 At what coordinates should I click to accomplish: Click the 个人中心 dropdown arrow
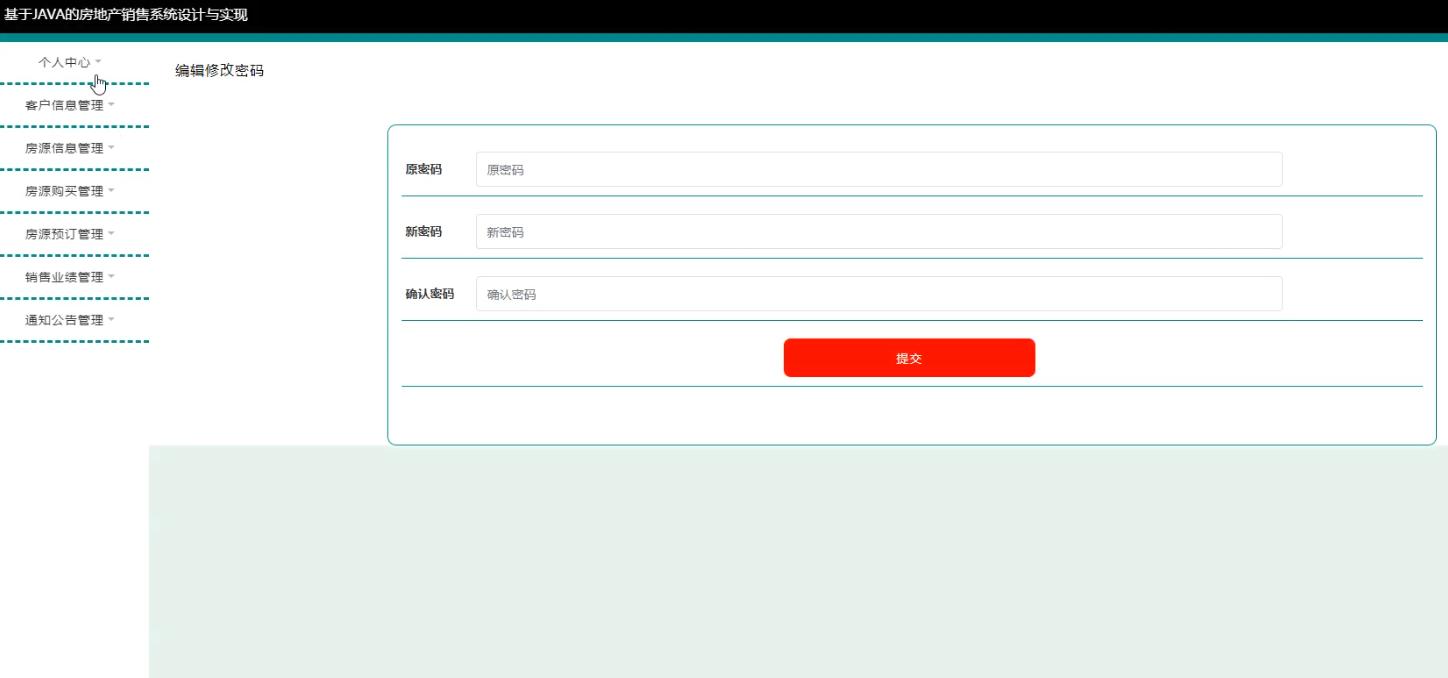point(100,60)
